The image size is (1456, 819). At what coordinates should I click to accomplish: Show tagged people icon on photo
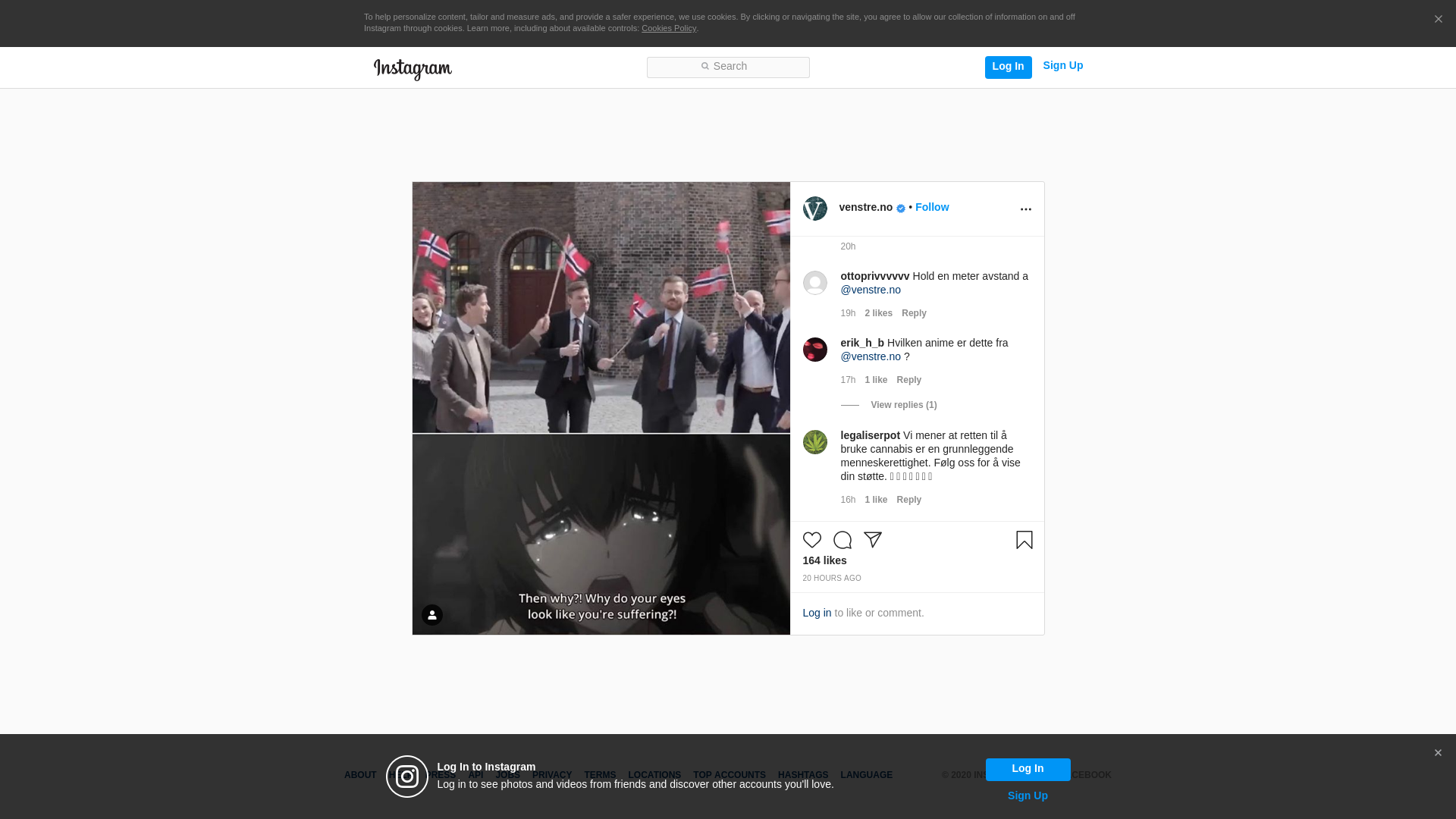[x=432, y=615]
